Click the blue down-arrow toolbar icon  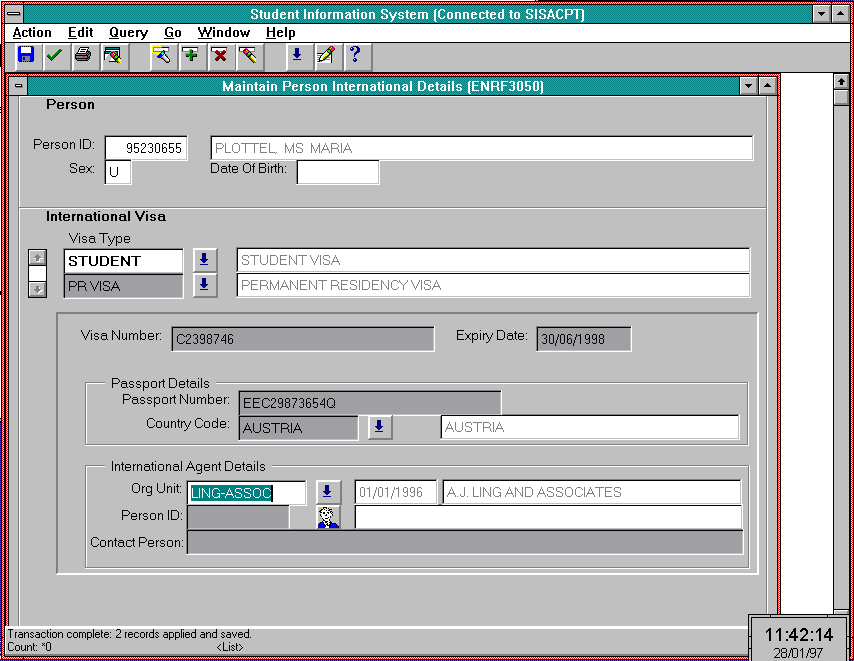click(296, 55)
